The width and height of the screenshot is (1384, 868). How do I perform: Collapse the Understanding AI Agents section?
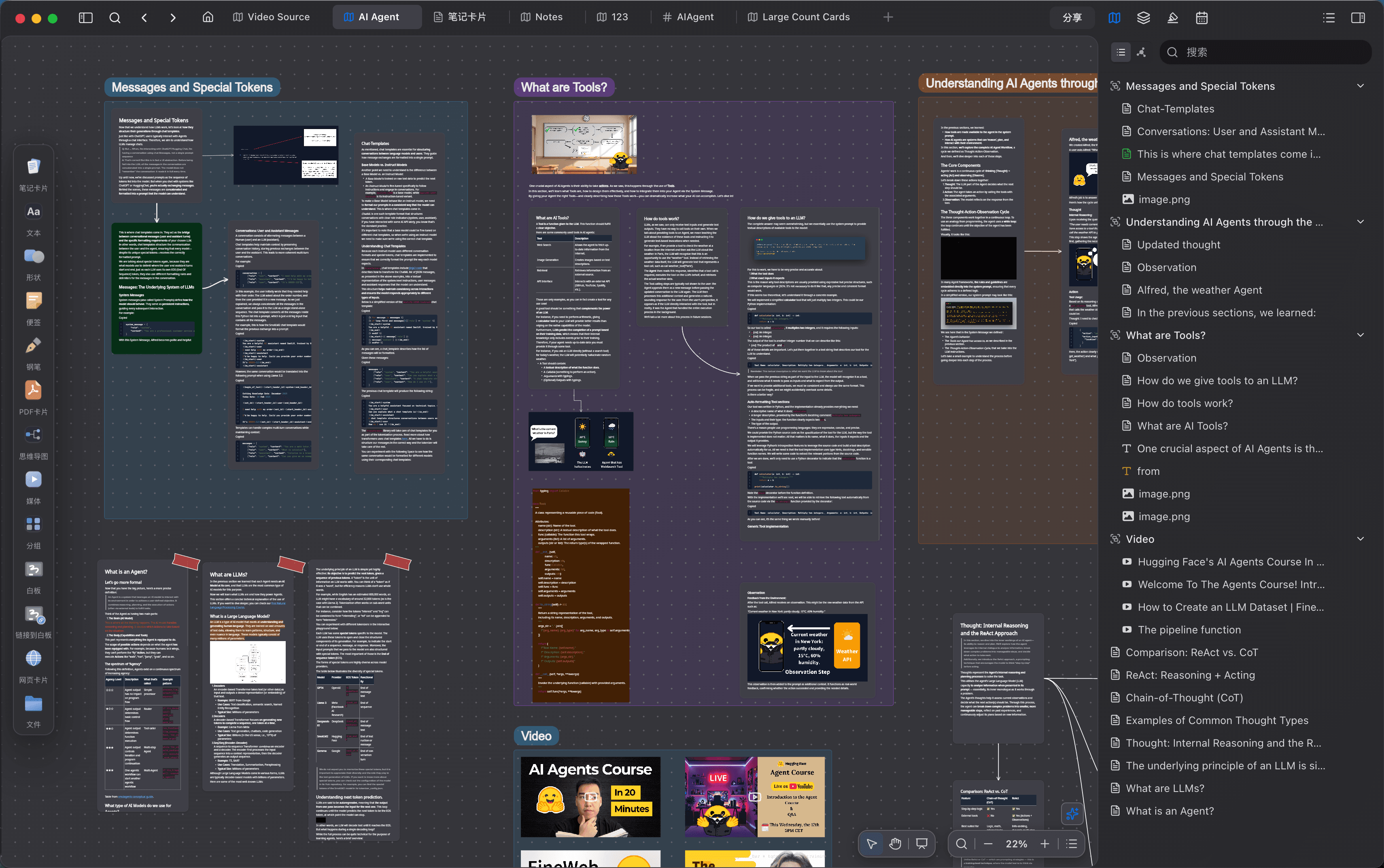[1360, 222]
